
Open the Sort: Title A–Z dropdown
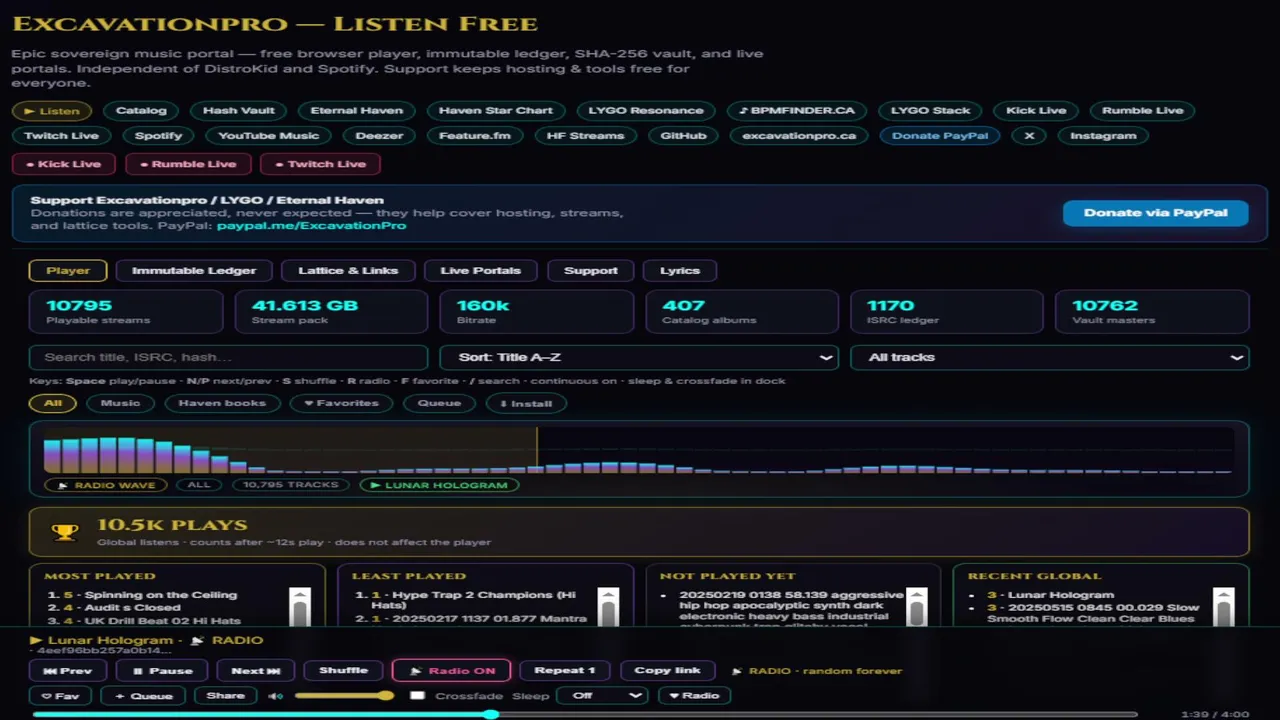click(639, 357)
